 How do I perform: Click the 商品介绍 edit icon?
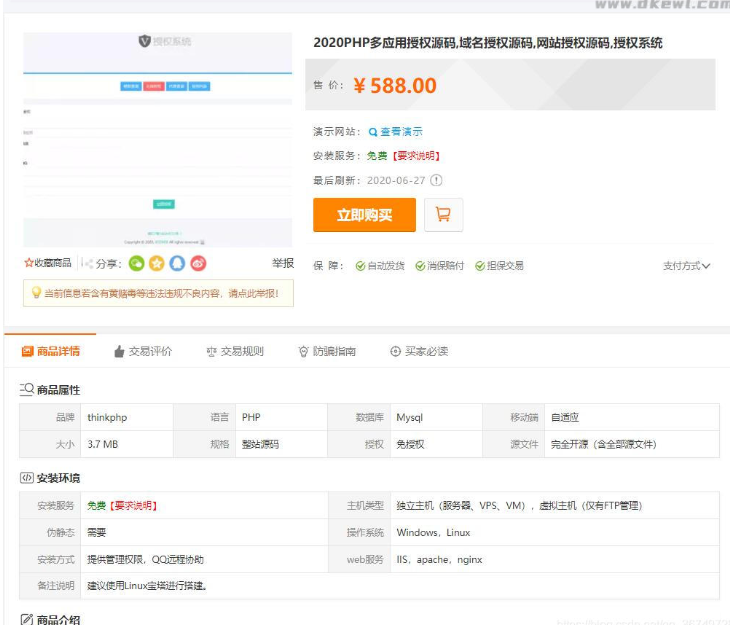click(27, 619)
